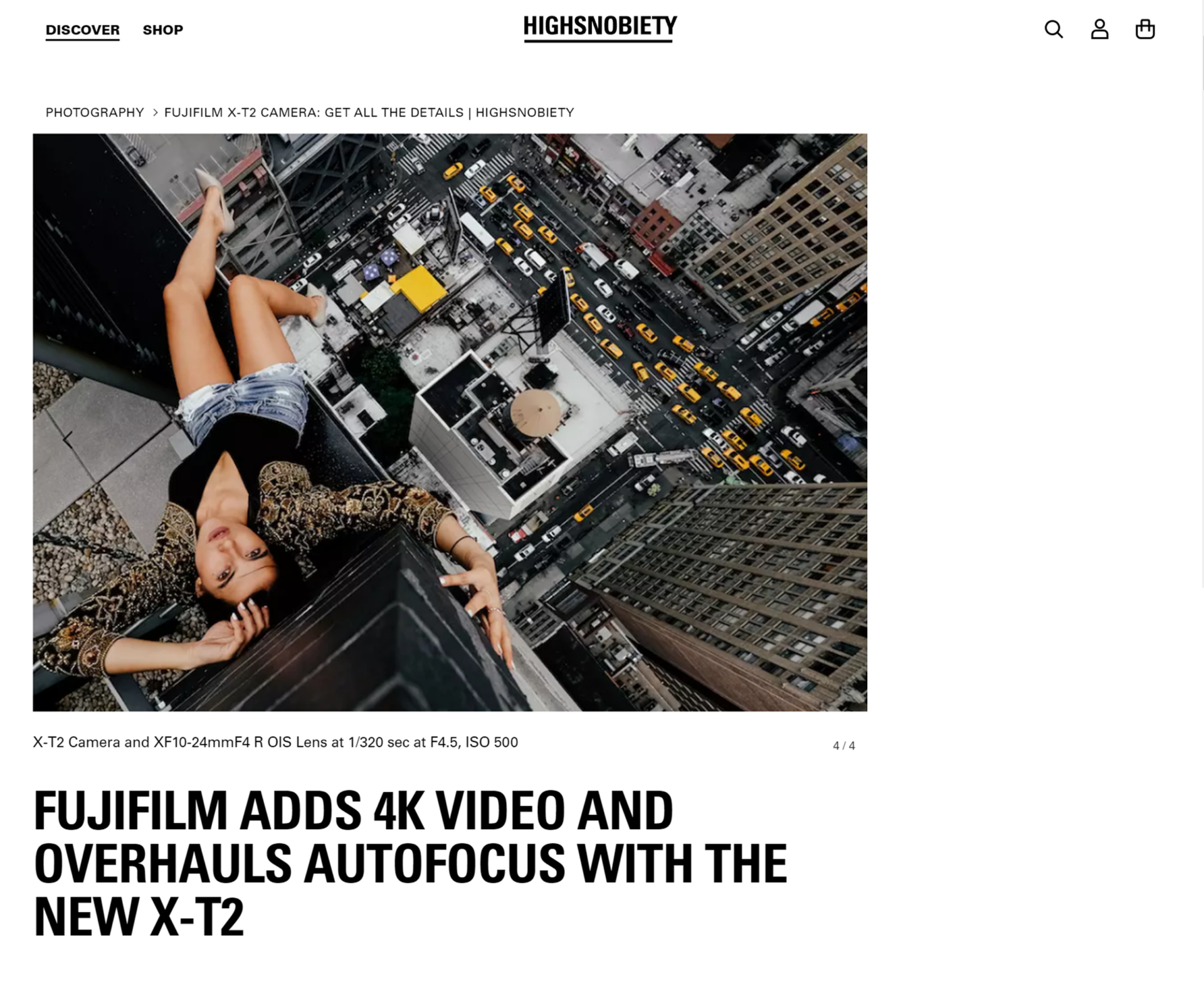Open the rooftop gallery photo

tap(450, 422)
